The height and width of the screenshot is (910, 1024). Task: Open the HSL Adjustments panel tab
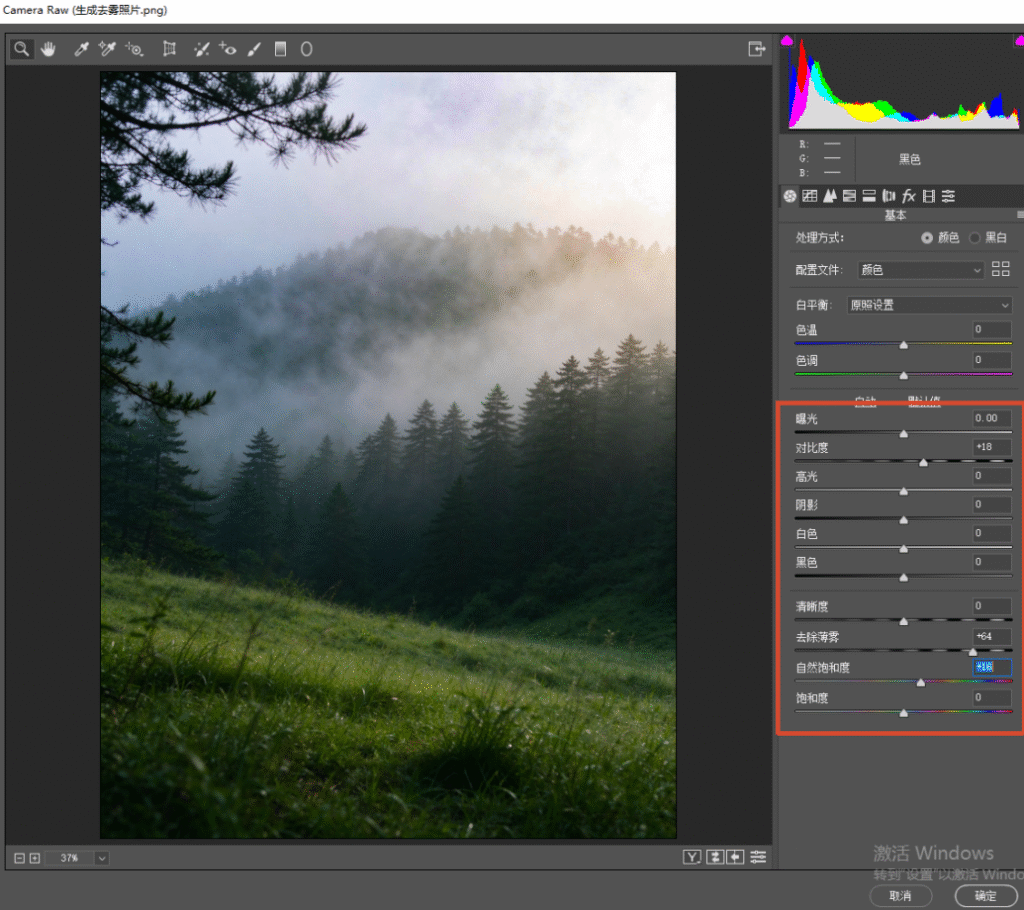849,196
